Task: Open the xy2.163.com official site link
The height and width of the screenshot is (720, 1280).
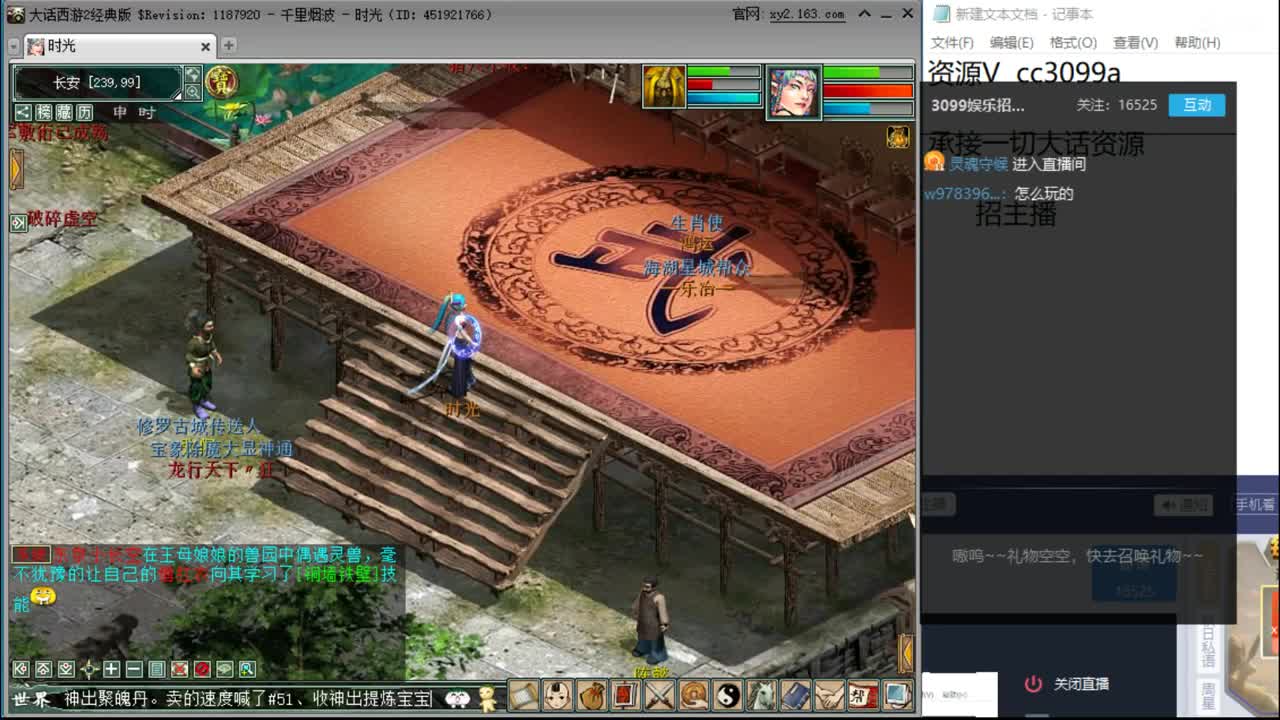Action: [x=807, y=14]
